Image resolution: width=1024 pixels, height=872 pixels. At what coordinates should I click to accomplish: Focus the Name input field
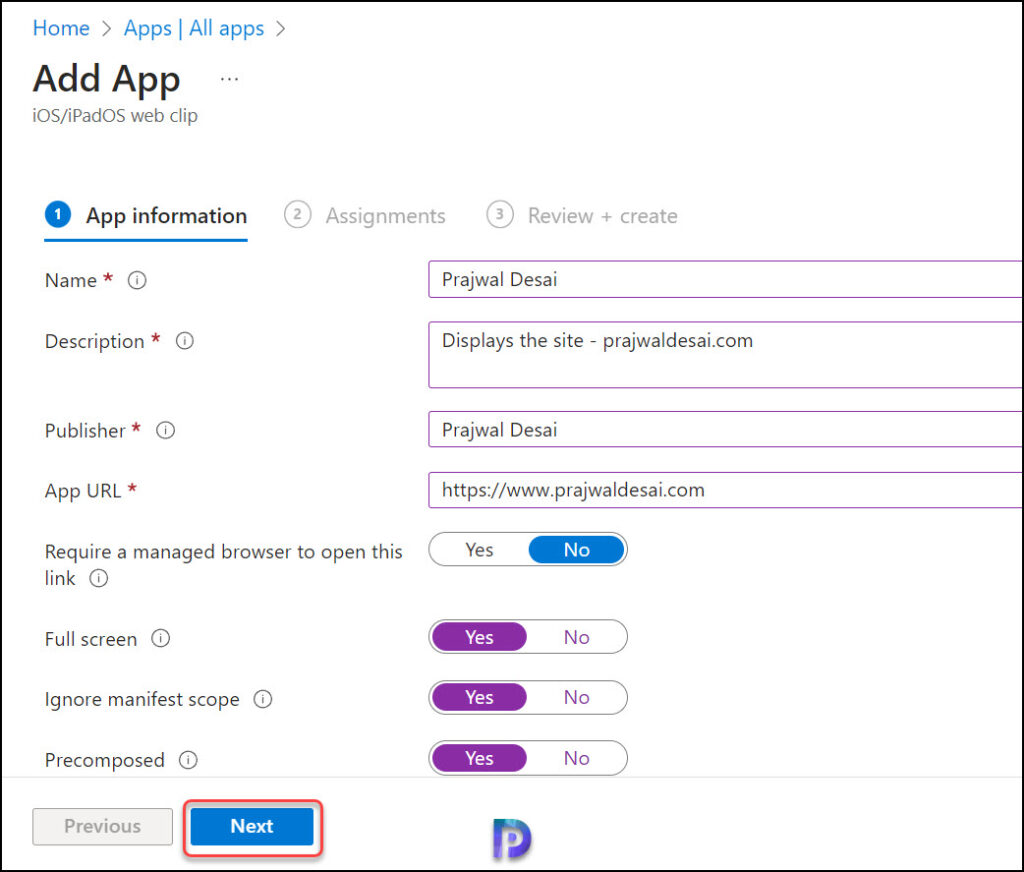click(725, 280)
